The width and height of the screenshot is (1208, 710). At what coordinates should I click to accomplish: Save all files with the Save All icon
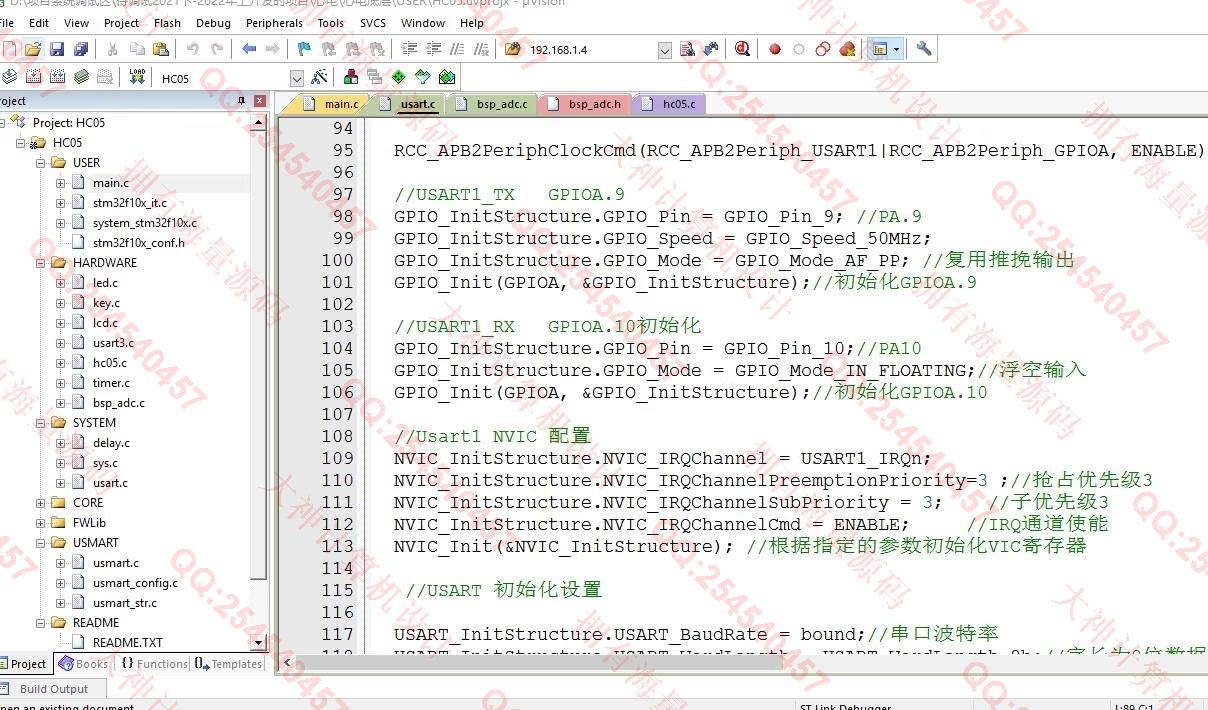coord(81,49)
